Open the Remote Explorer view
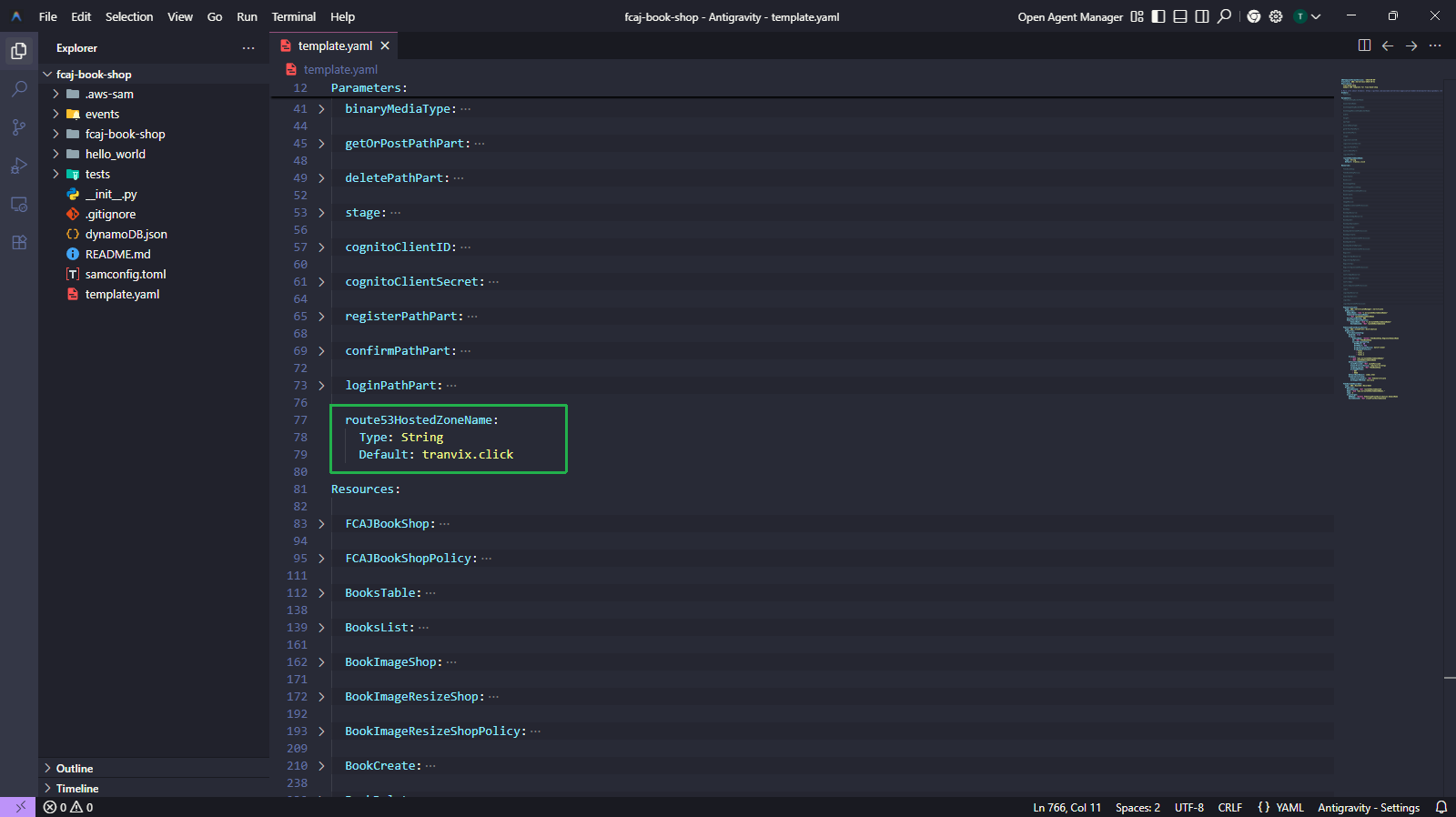Image resolution: width=1456 pixels, height=817 pixels. (x=19, y=204)
